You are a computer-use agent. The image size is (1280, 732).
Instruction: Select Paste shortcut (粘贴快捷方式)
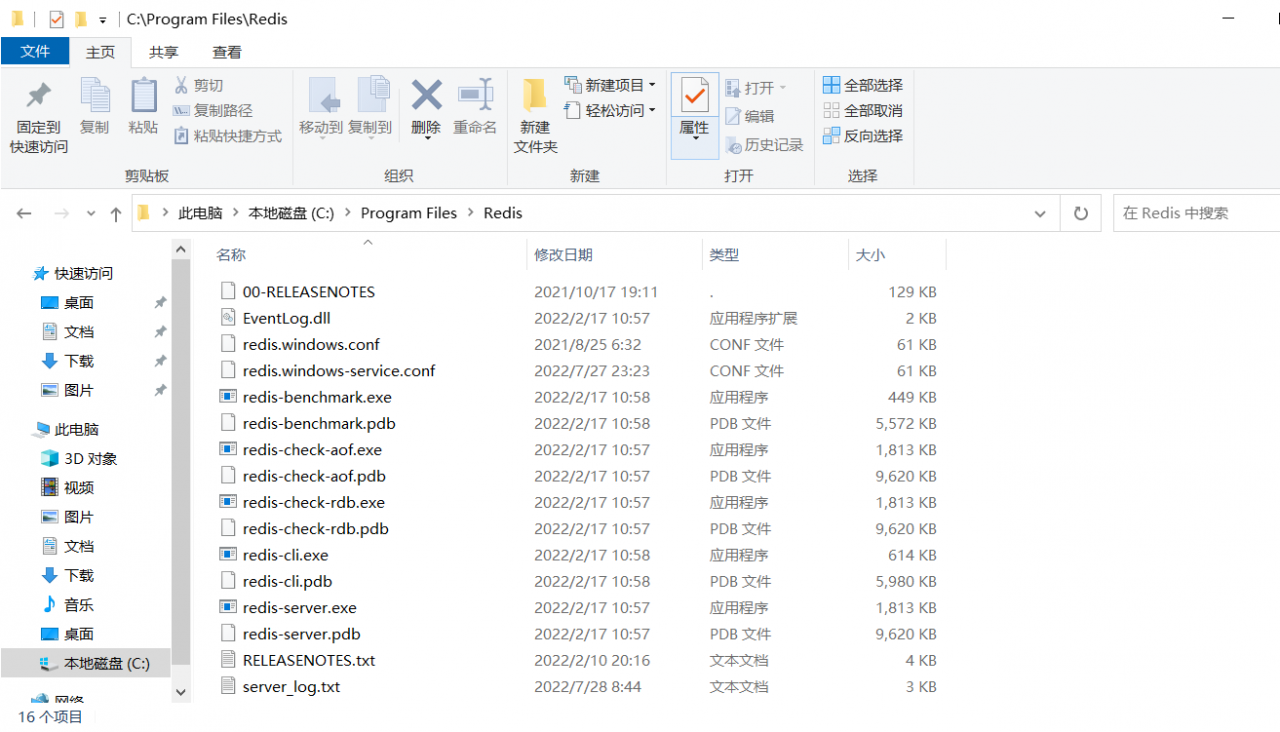(228, 136)
